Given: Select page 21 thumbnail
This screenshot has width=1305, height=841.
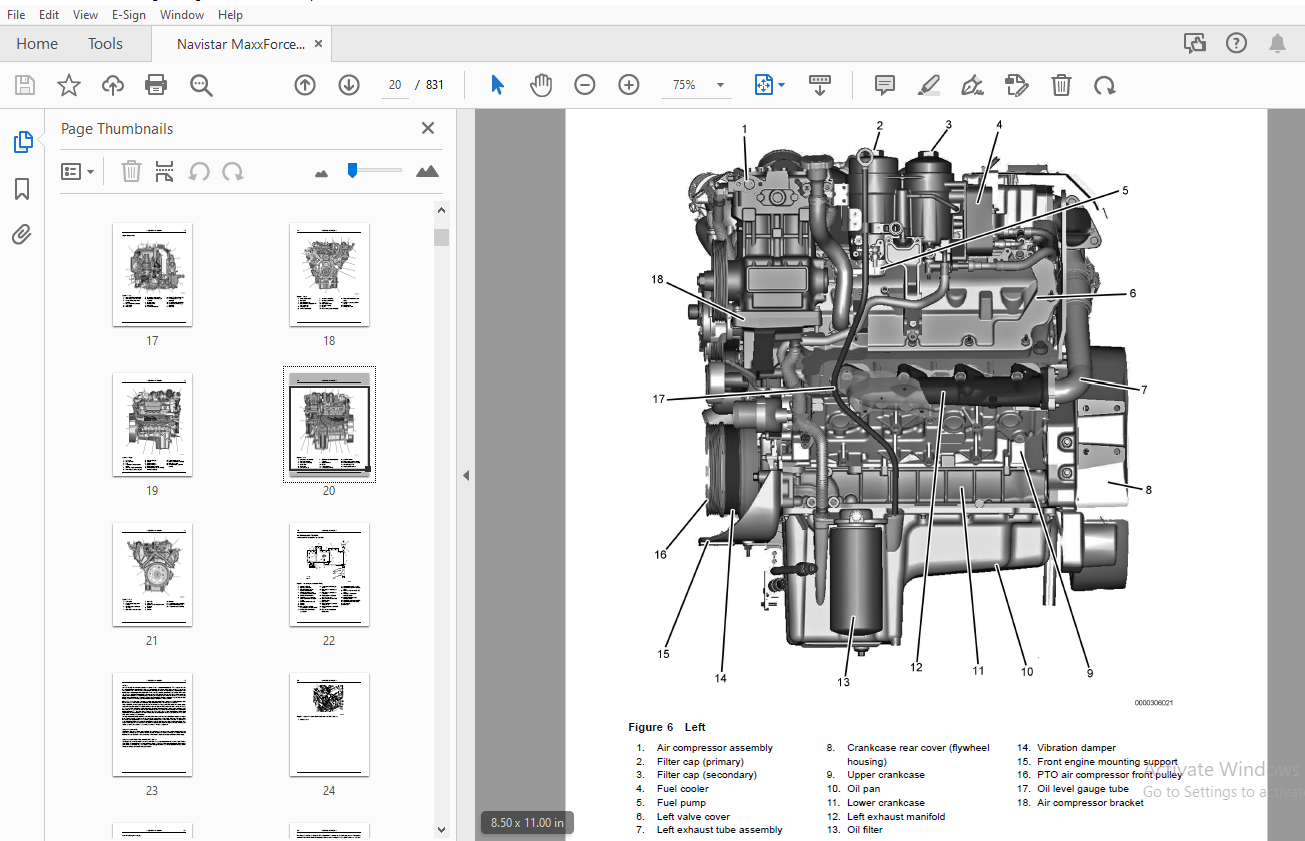Looking at the screenshot, I should [152, 574].
